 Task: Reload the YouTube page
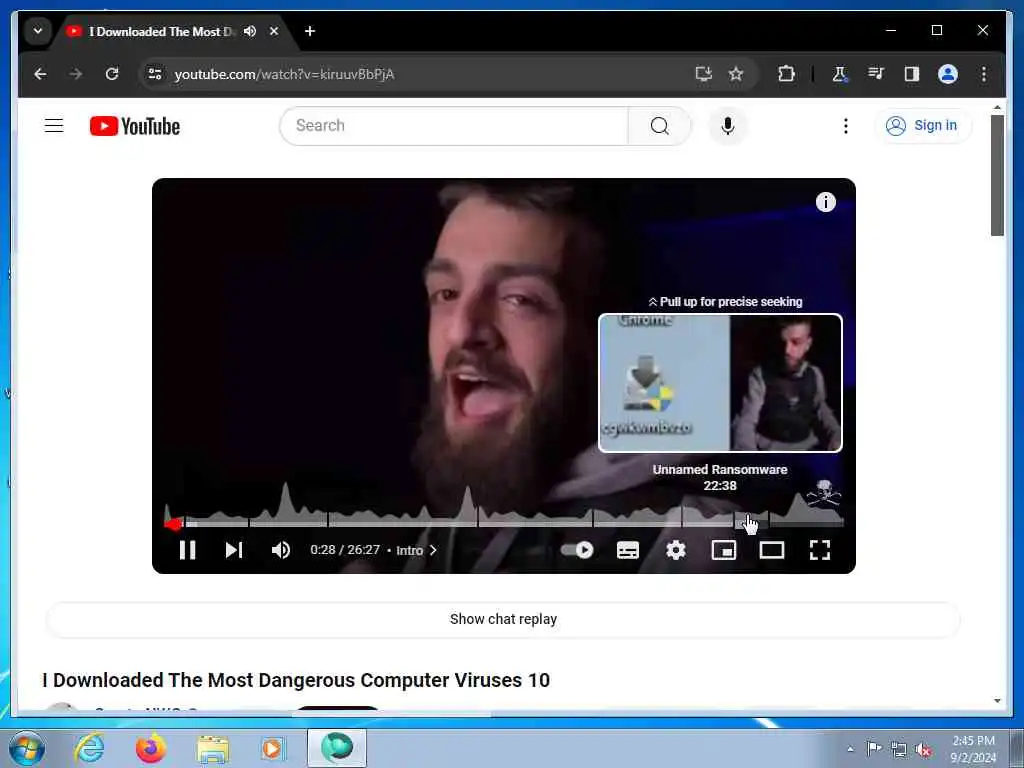[112, 74]
